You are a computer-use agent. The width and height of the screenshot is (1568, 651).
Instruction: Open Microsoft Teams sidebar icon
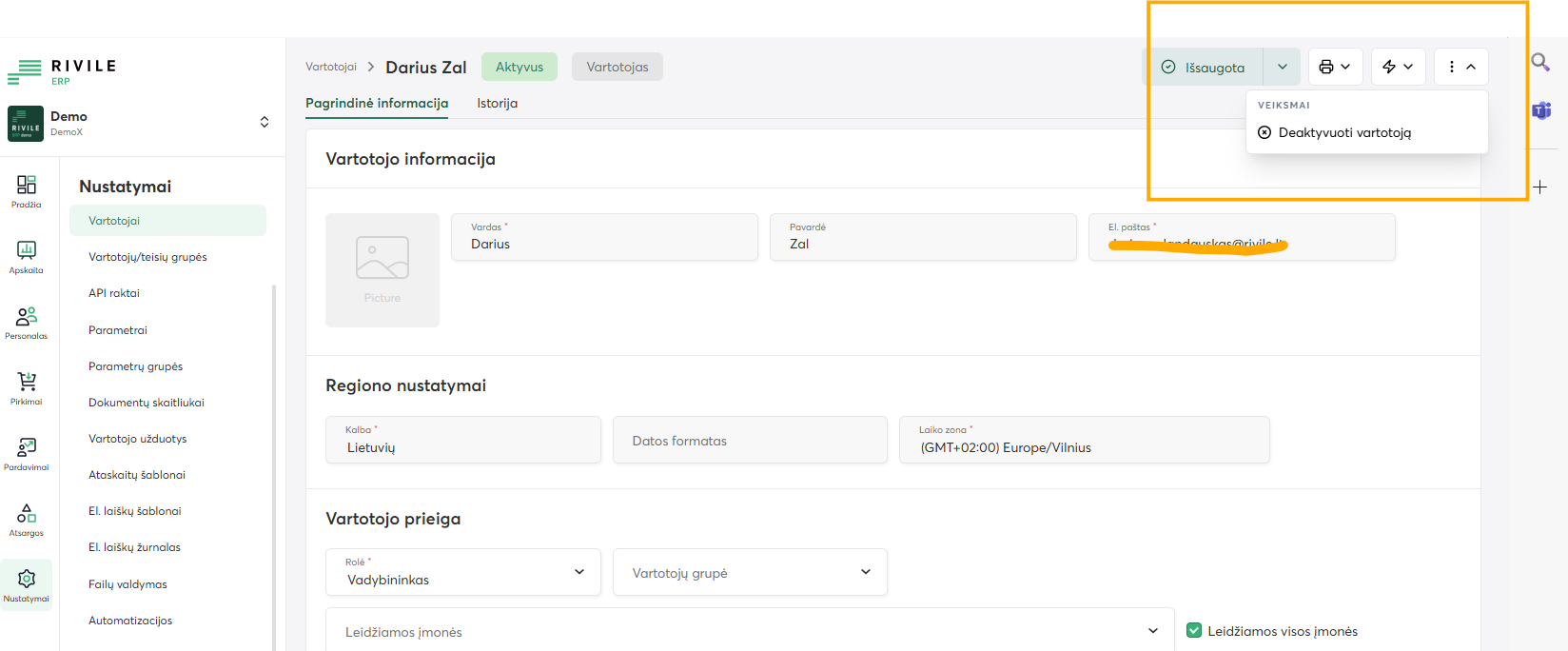(1541, 110)
